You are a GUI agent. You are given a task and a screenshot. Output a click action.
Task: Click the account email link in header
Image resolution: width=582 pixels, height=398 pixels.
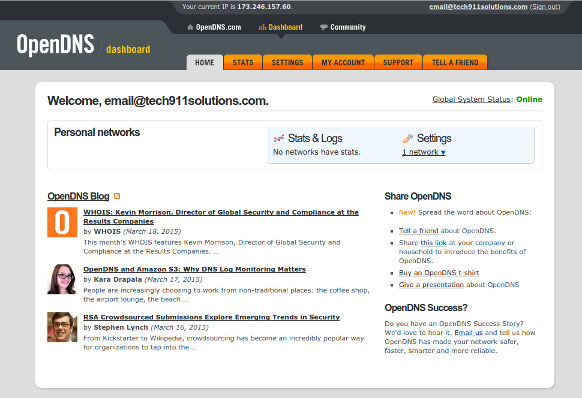(x=478, y=7)
